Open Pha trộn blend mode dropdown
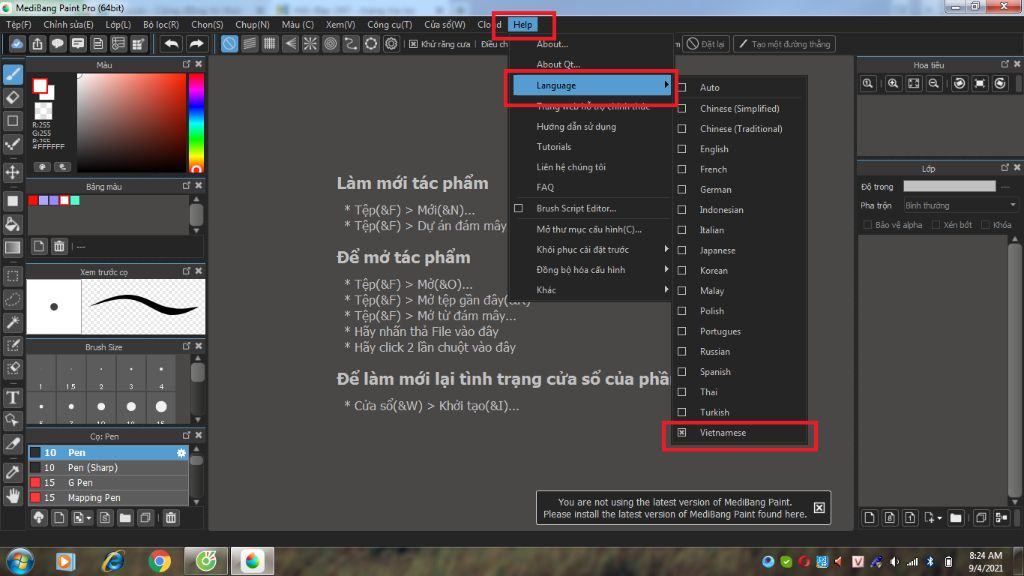 [x=960, y=205]
